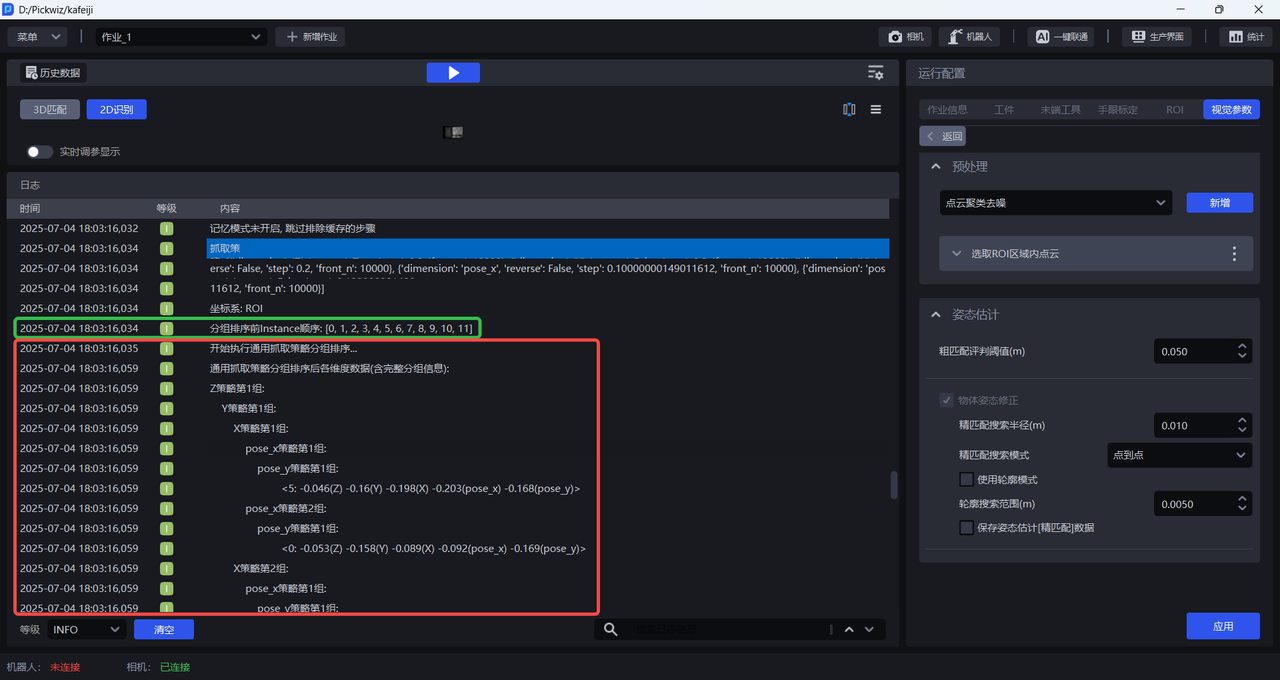Open the 相机 camera button
1280x680 pixels.
click(905, 37)
